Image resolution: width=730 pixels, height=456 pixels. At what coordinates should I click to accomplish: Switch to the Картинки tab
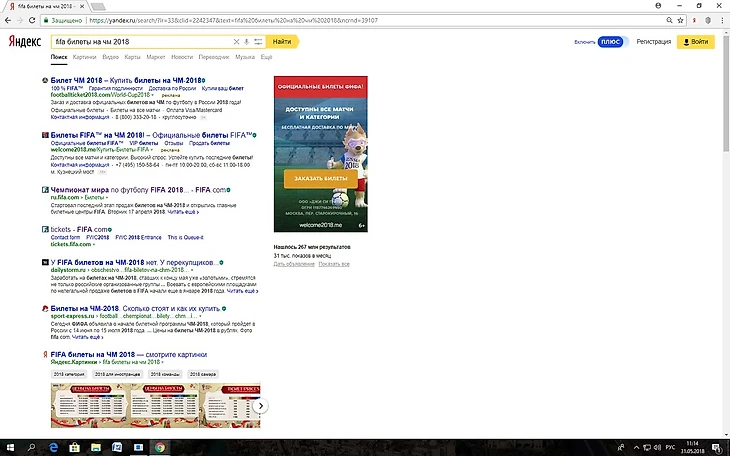click(x=84, y=57)
